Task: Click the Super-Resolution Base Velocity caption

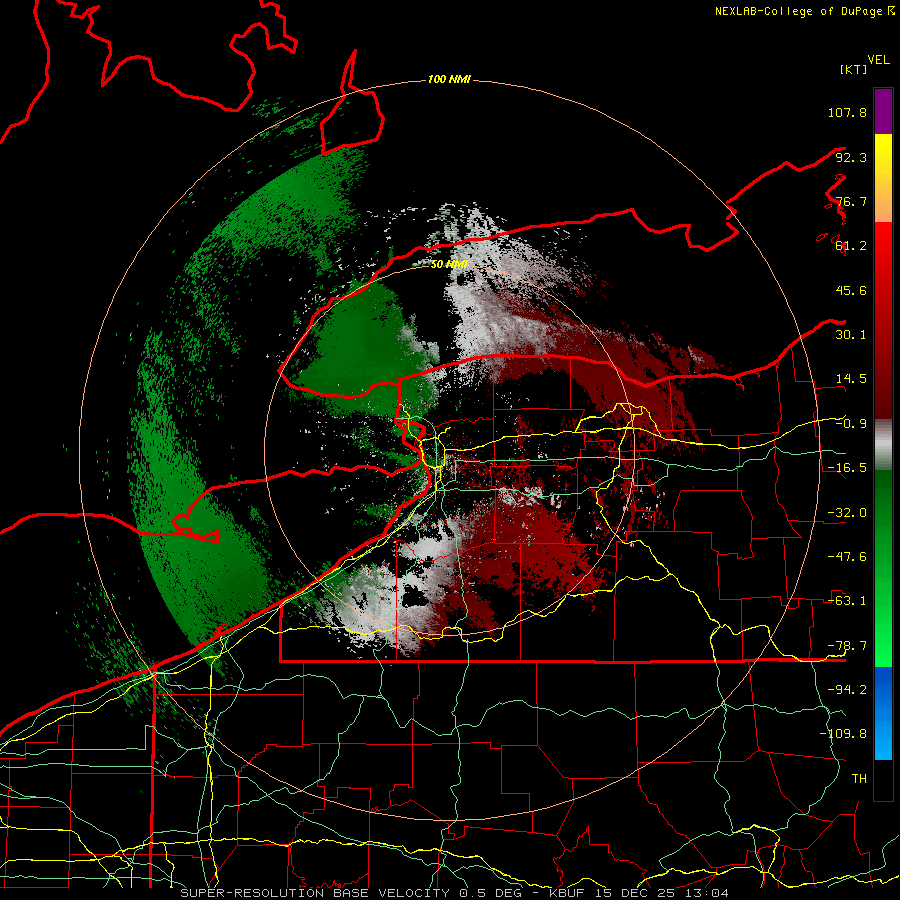Action: [x=455, y=893]
